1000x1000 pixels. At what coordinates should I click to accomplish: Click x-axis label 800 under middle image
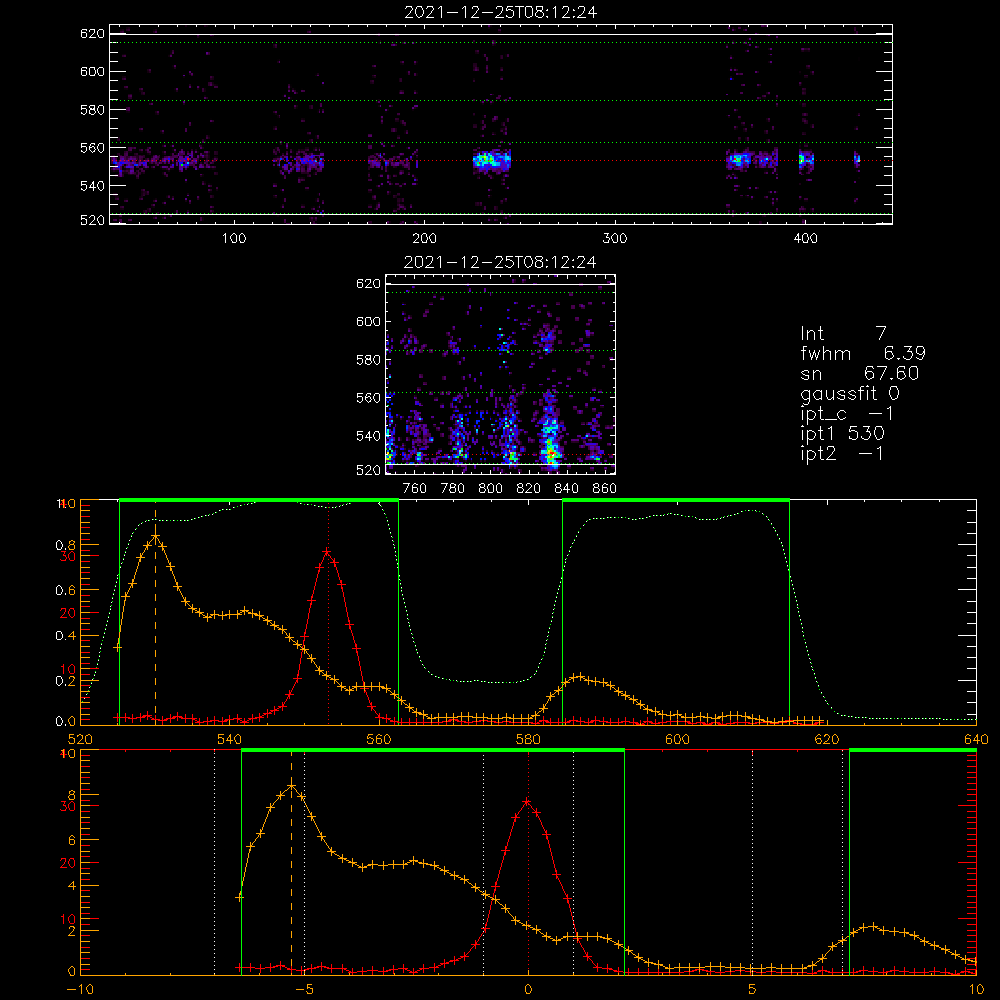pyautogui.click(x=490, y=489)
